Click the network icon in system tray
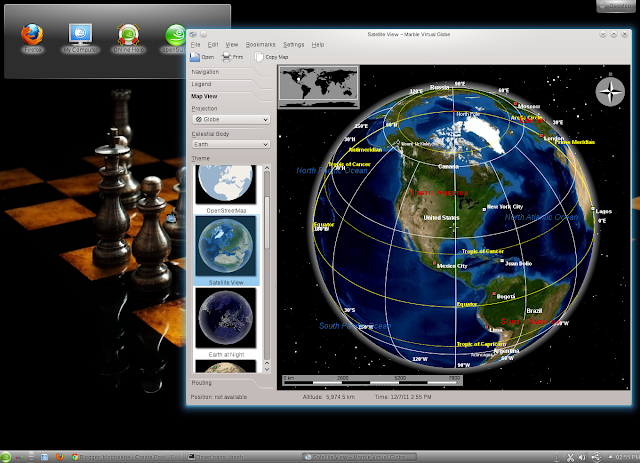 [596, 458]
